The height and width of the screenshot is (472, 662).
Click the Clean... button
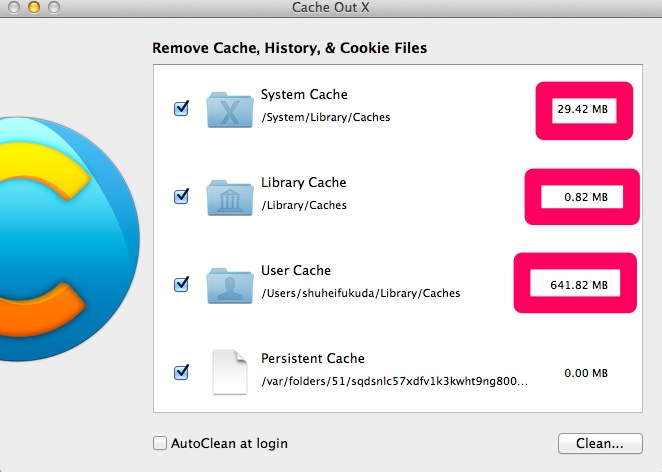tap(600, 443)
